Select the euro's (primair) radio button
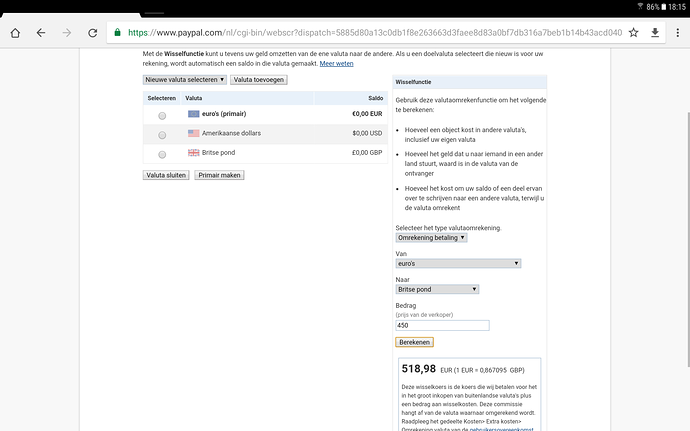 click(162, 115)
